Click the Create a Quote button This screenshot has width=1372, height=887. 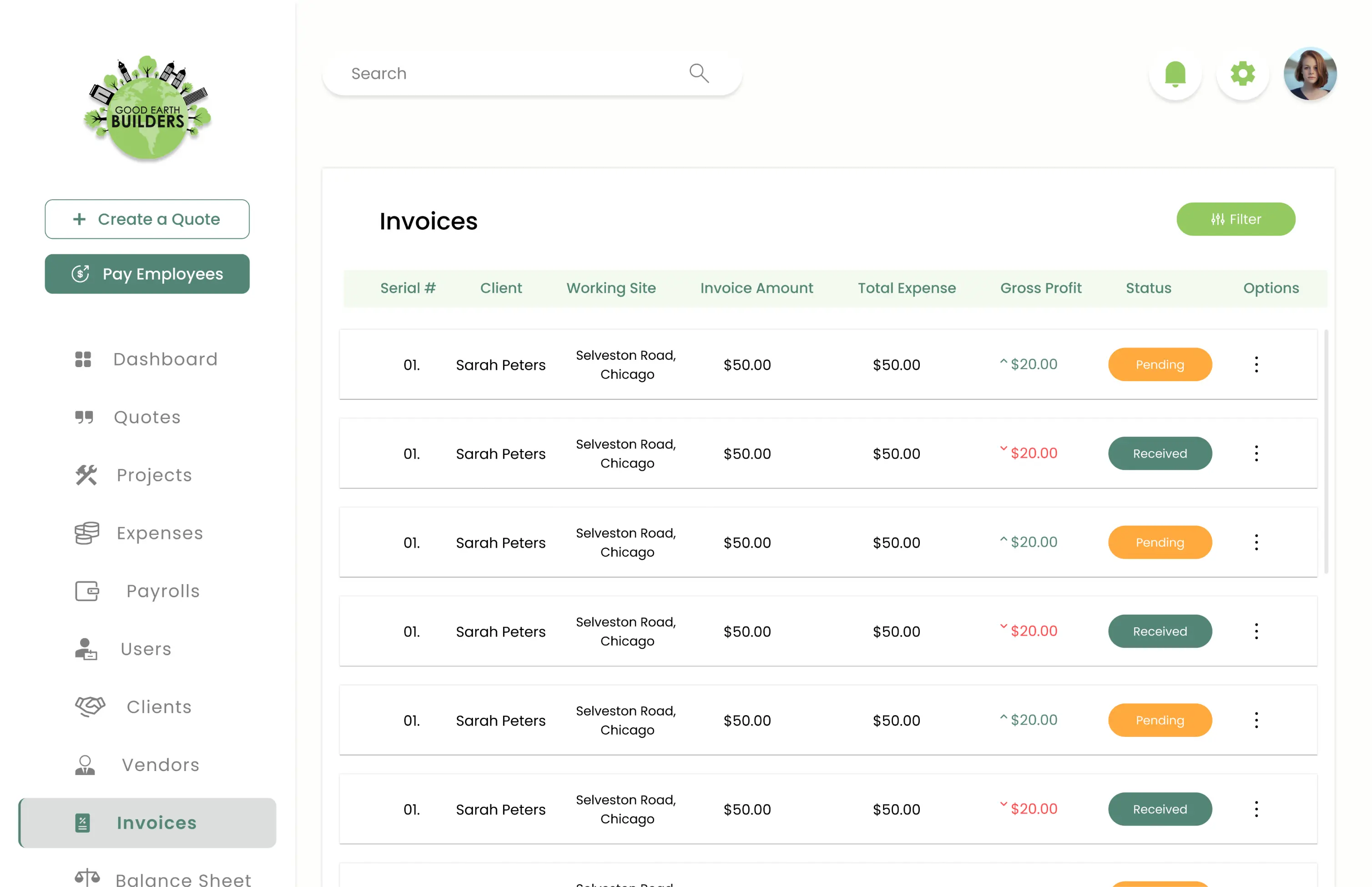coord(147,219)
